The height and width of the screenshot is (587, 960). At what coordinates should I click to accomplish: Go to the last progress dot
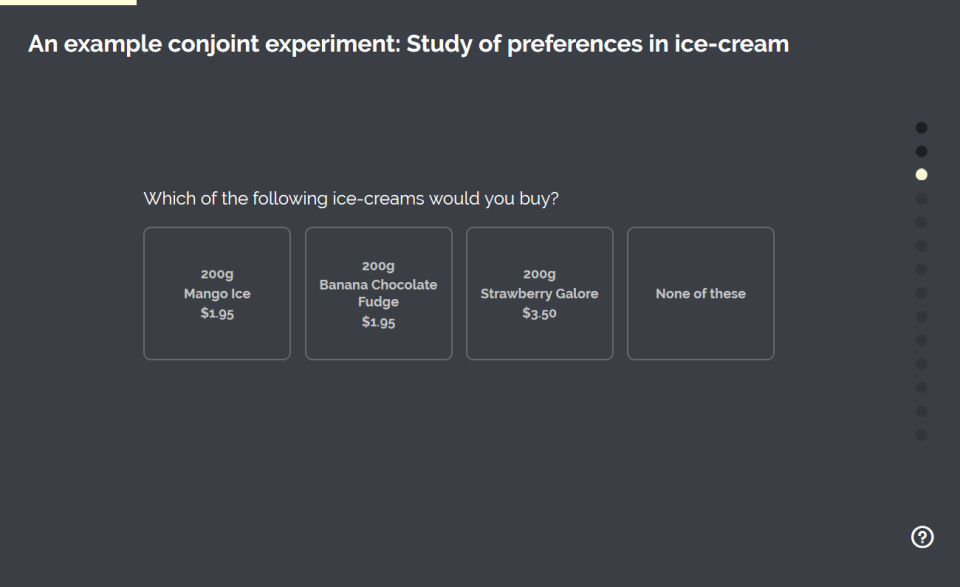tap(921, 435)
